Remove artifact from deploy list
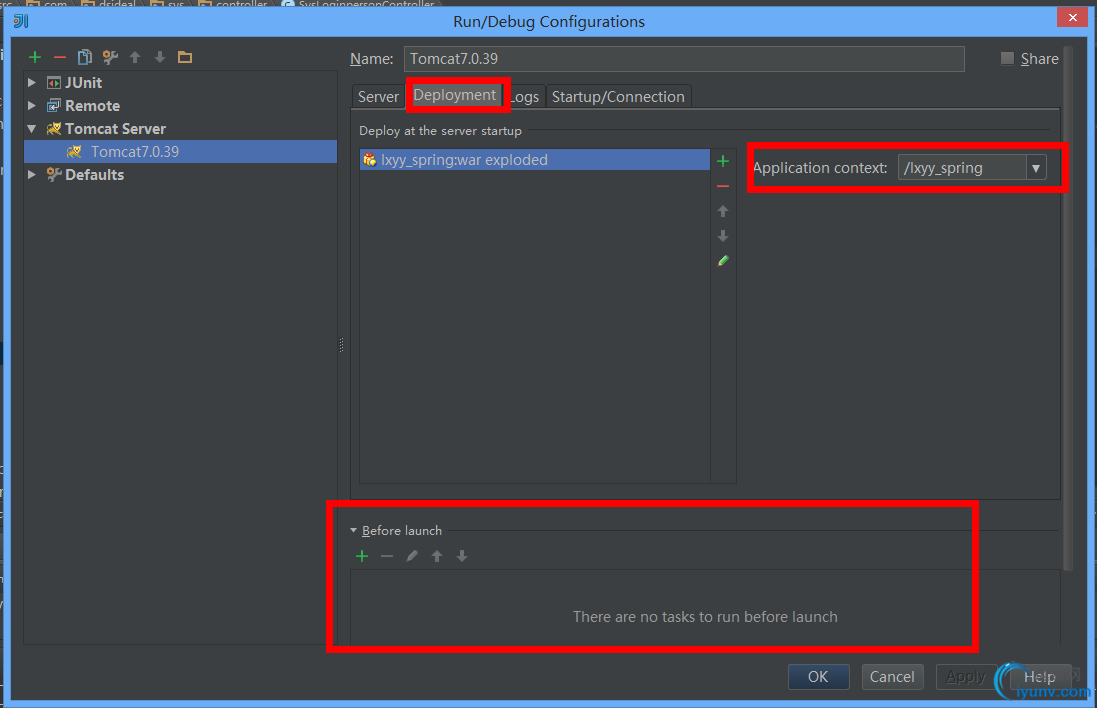The width and height of the screenshot is (1097, 708). 723,186
